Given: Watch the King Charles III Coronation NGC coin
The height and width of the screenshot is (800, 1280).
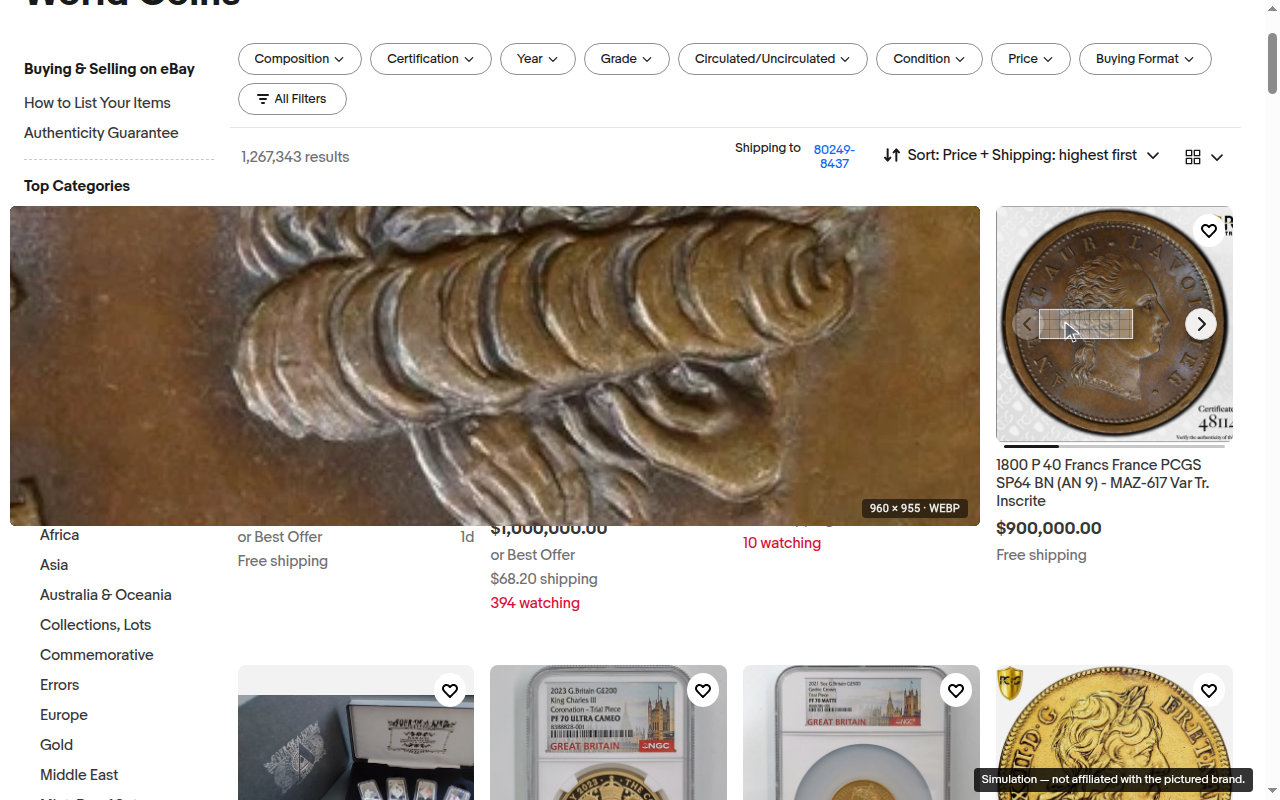Looking at the screenshot, I should click(x=703, y=690).
